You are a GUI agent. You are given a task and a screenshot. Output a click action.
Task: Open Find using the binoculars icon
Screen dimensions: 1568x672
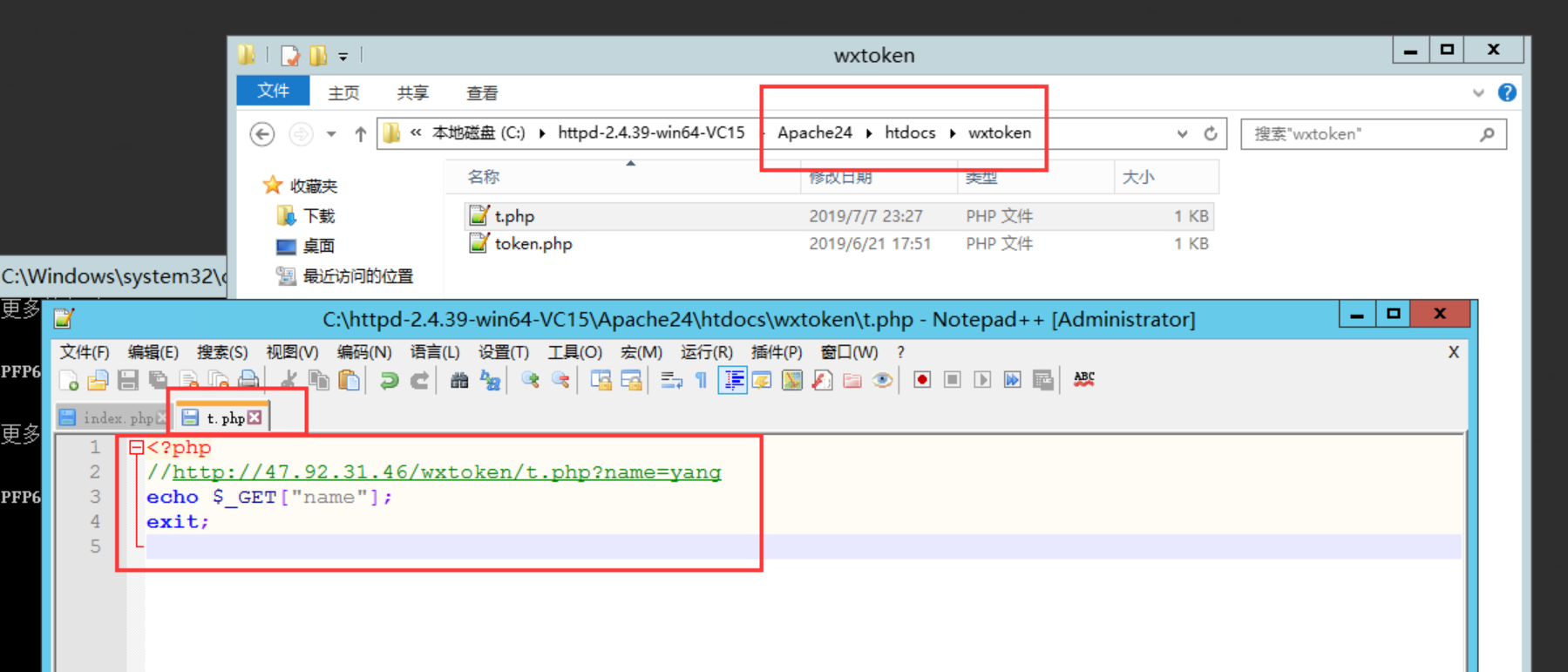pos(459,380)
